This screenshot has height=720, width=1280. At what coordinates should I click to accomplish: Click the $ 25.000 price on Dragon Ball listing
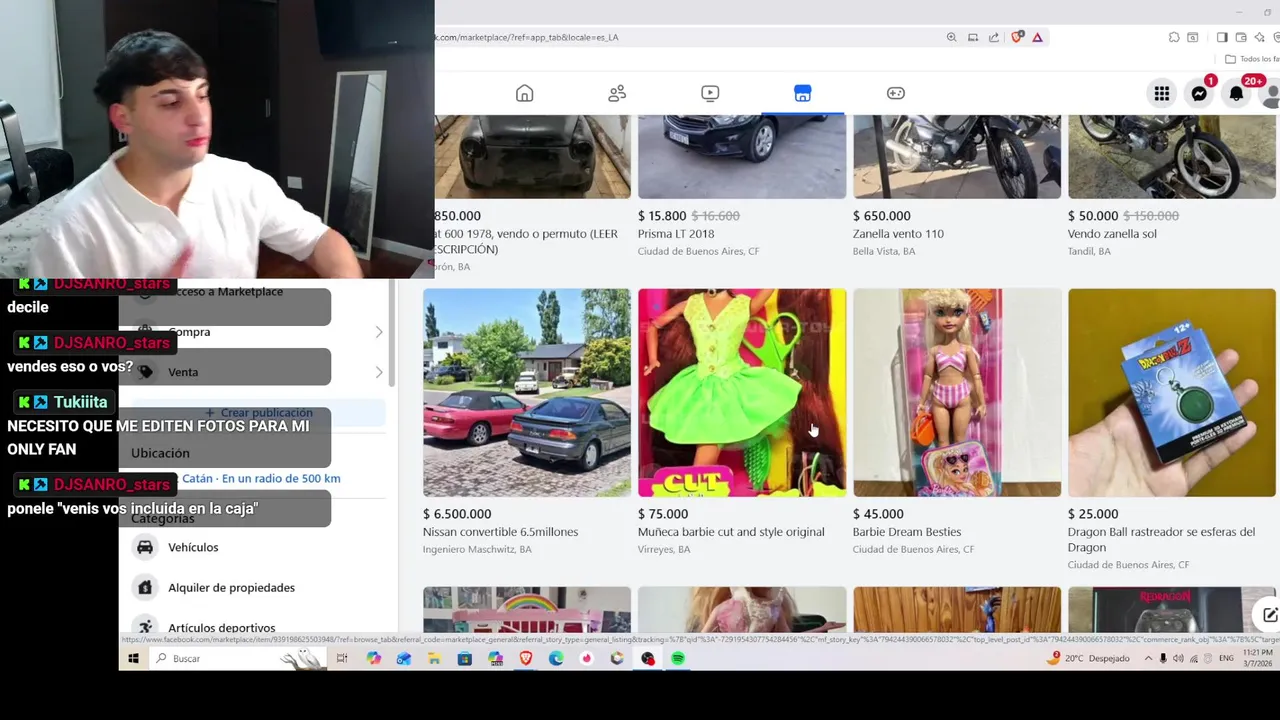tap(1093, 514)
